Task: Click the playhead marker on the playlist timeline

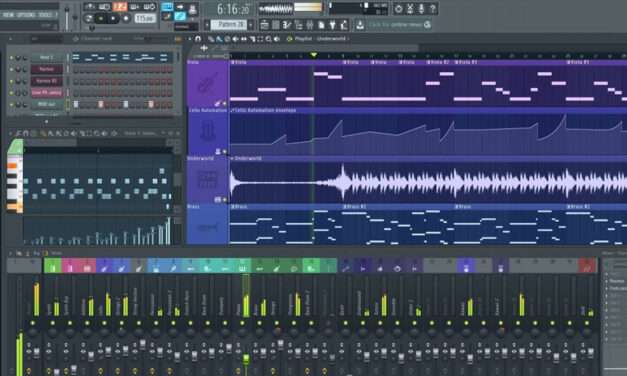Action: (x=314, y=55)
